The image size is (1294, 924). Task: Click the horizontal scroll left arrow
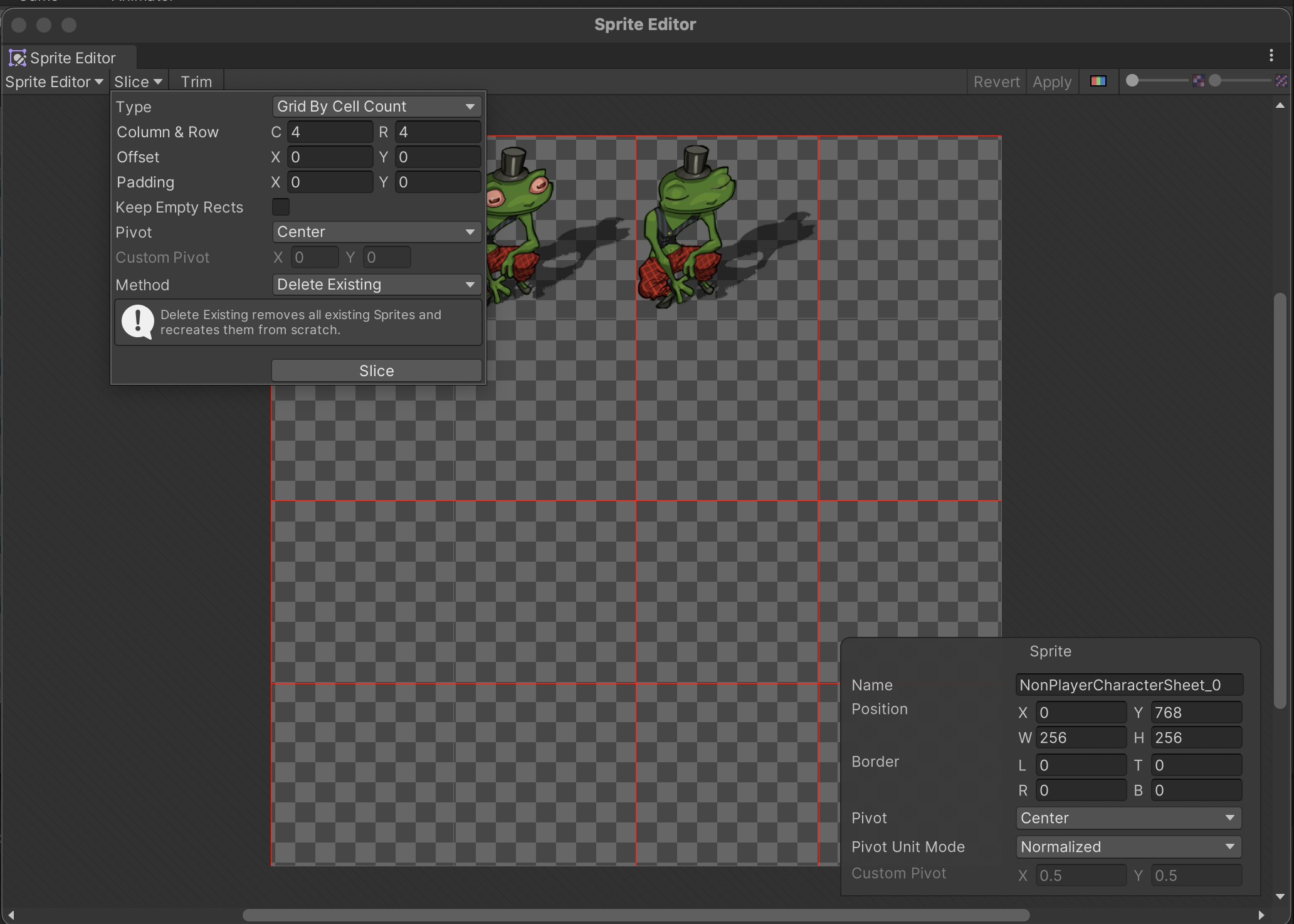click(x=11, y=915)
